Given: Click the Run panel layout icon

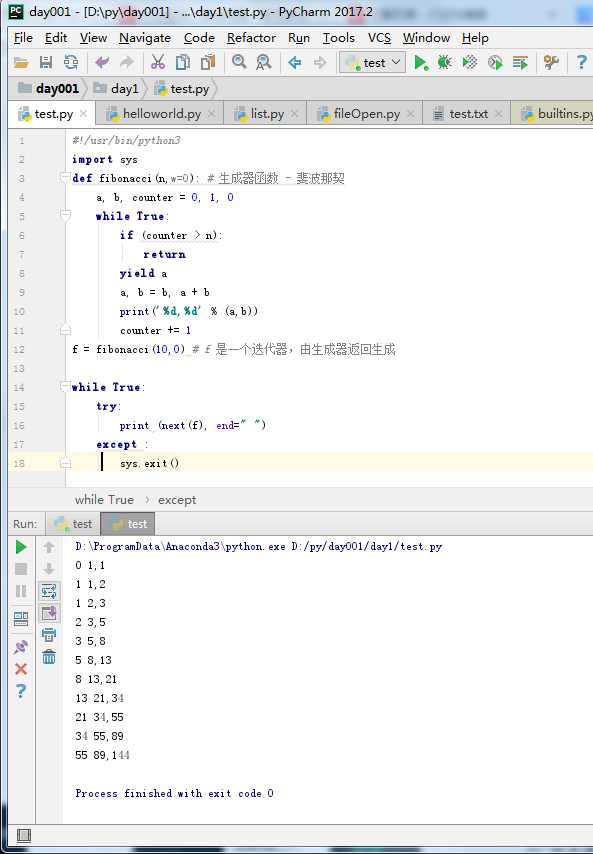Looking at the screenshot, I should coord(21,619).
